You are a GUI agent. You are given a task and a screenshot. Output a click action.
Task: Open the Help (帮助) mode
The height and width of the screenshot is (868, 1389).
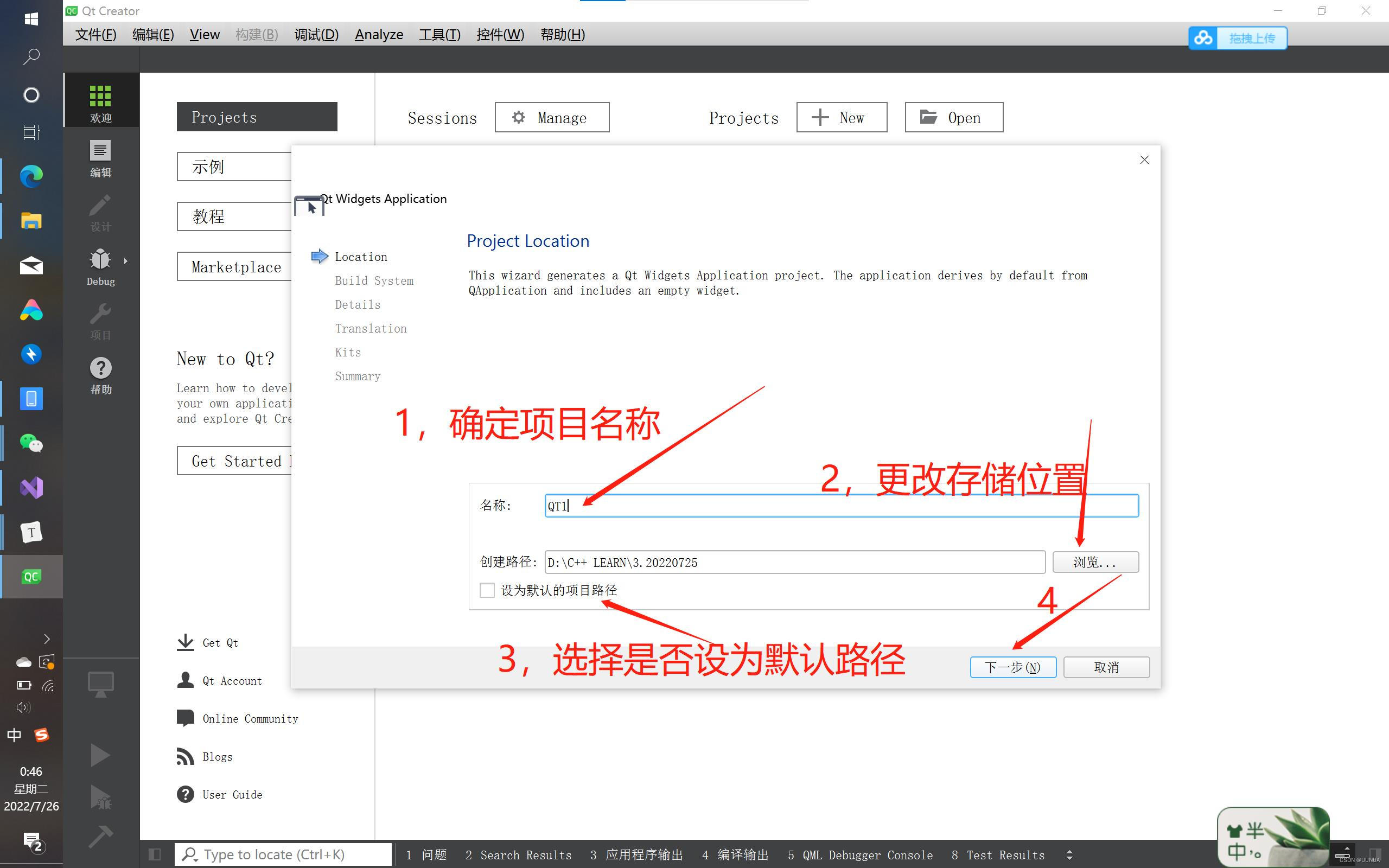100,375
